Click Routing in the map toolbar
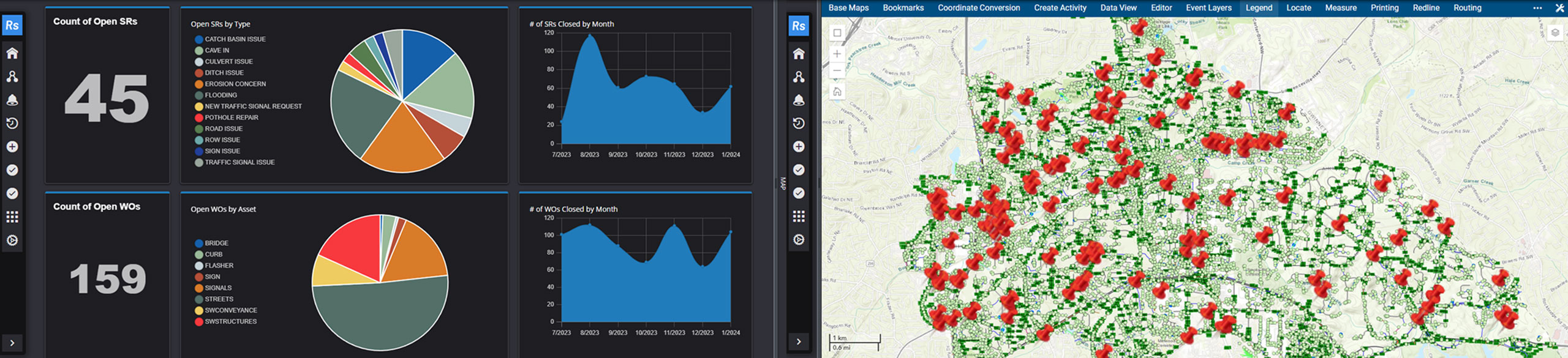1568x358 pixels. coord(1467,8)
